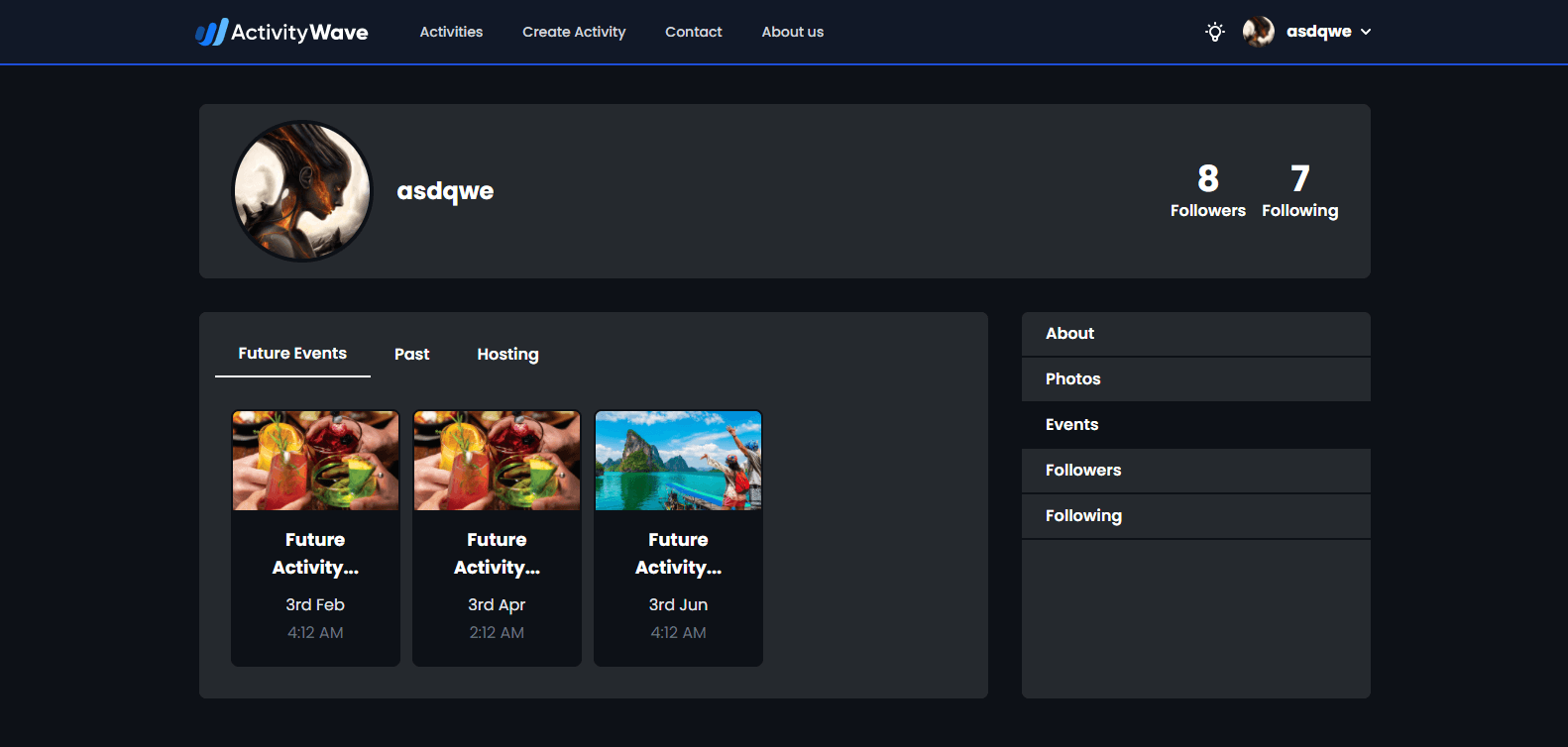Click the '3rd Jun' date text

678,604
